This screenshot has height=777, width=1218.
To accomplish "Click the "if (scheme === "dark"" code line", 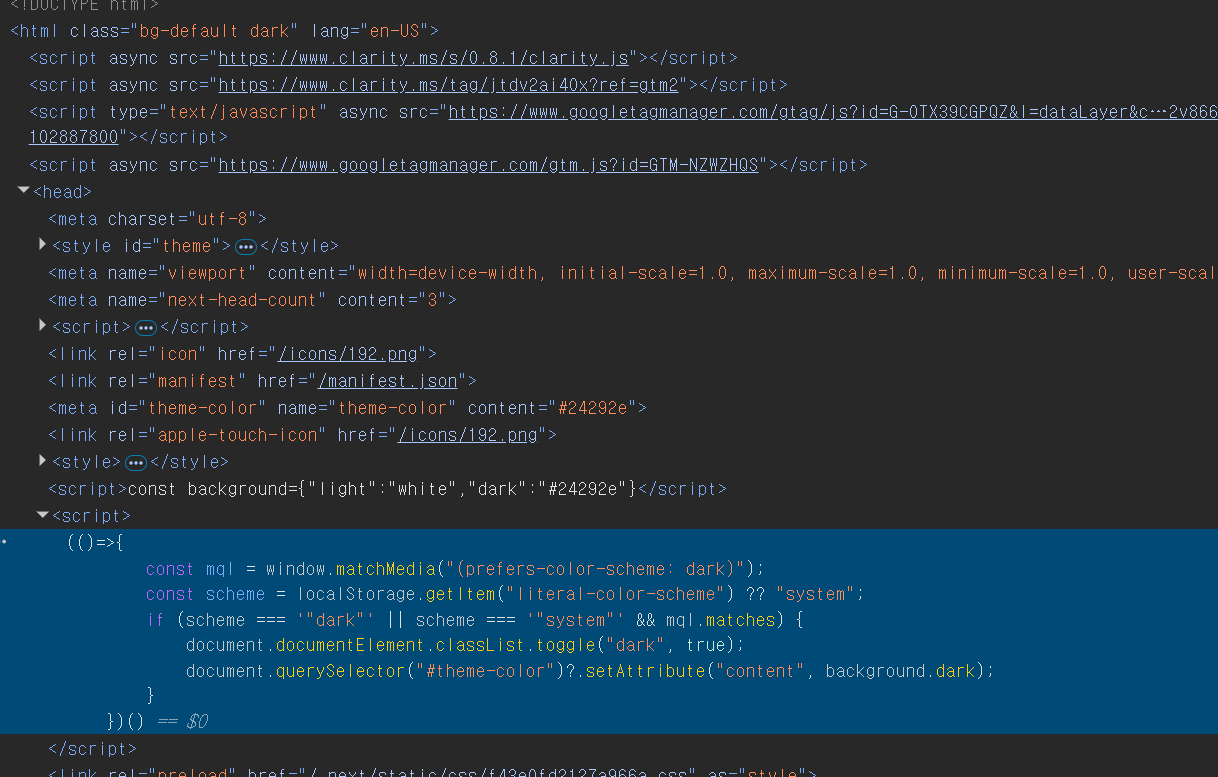I will click(x=475, y=620).
